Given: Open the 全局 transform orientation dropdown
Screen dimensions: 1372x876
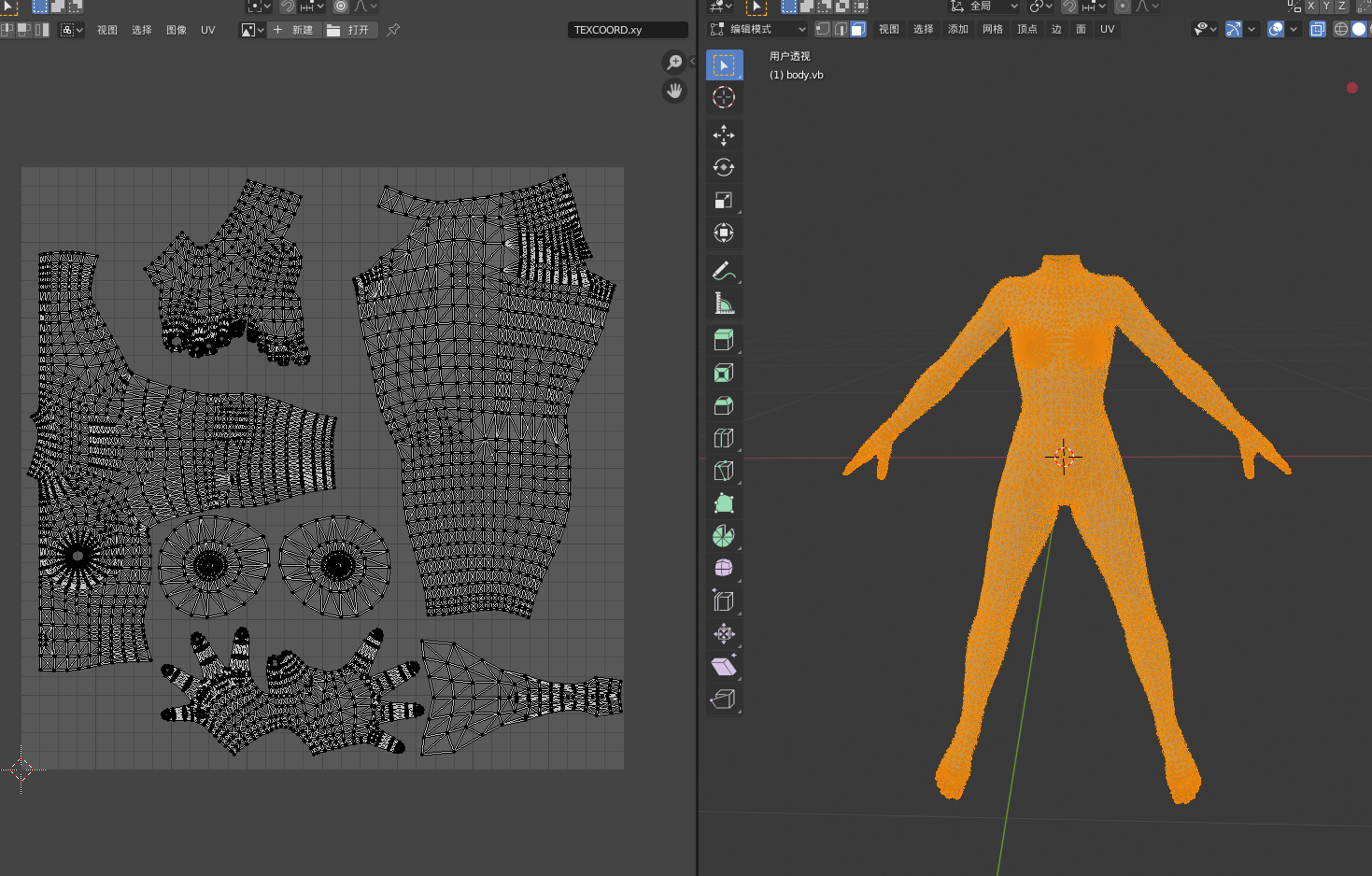Looking at the screenshot, I should (984, 6).
